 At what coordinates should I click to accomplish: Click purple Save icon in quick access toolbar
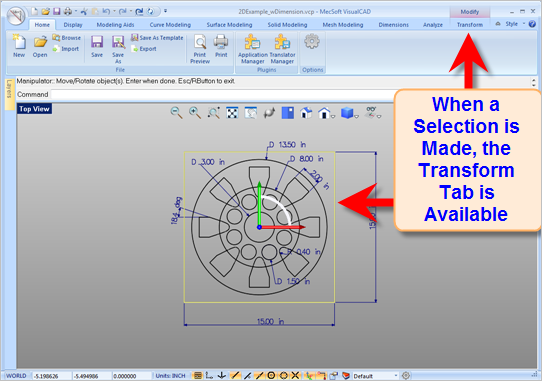tap(57, 11)
